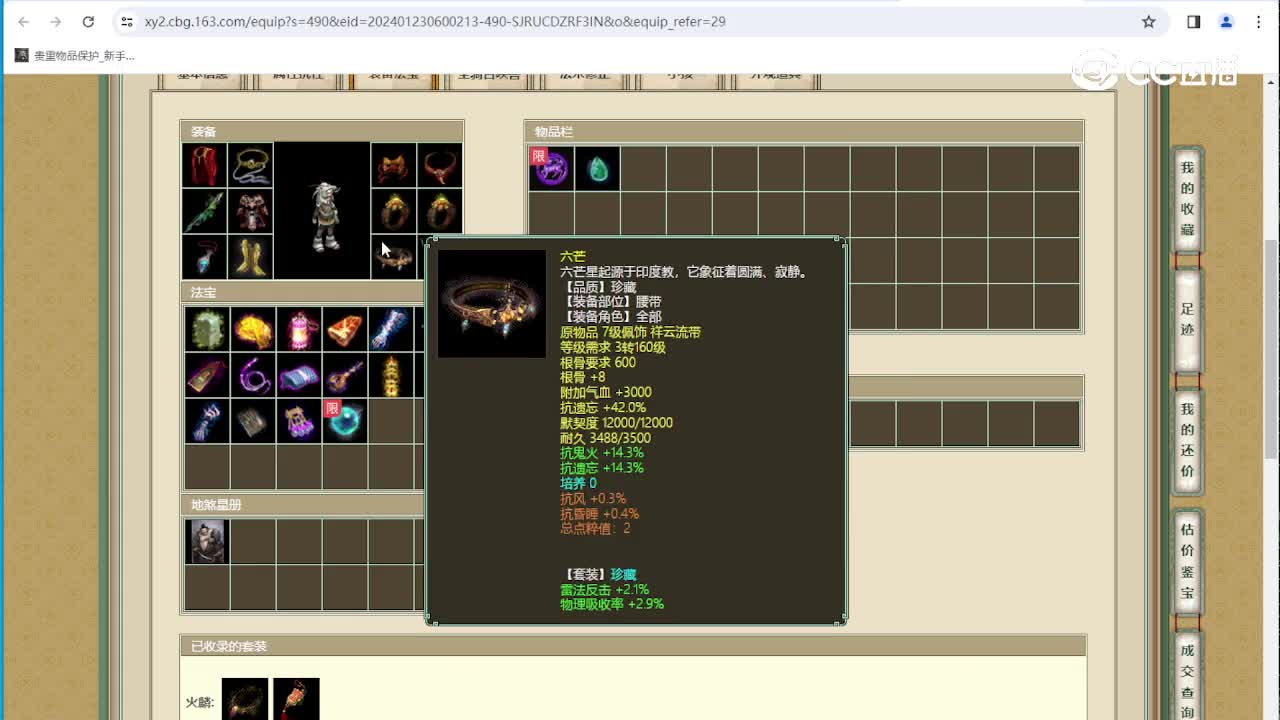Viewport: 1280px width, 720px height.
Task: Click the enlarged belt image in tooltip
Action: tap(492, 304)
